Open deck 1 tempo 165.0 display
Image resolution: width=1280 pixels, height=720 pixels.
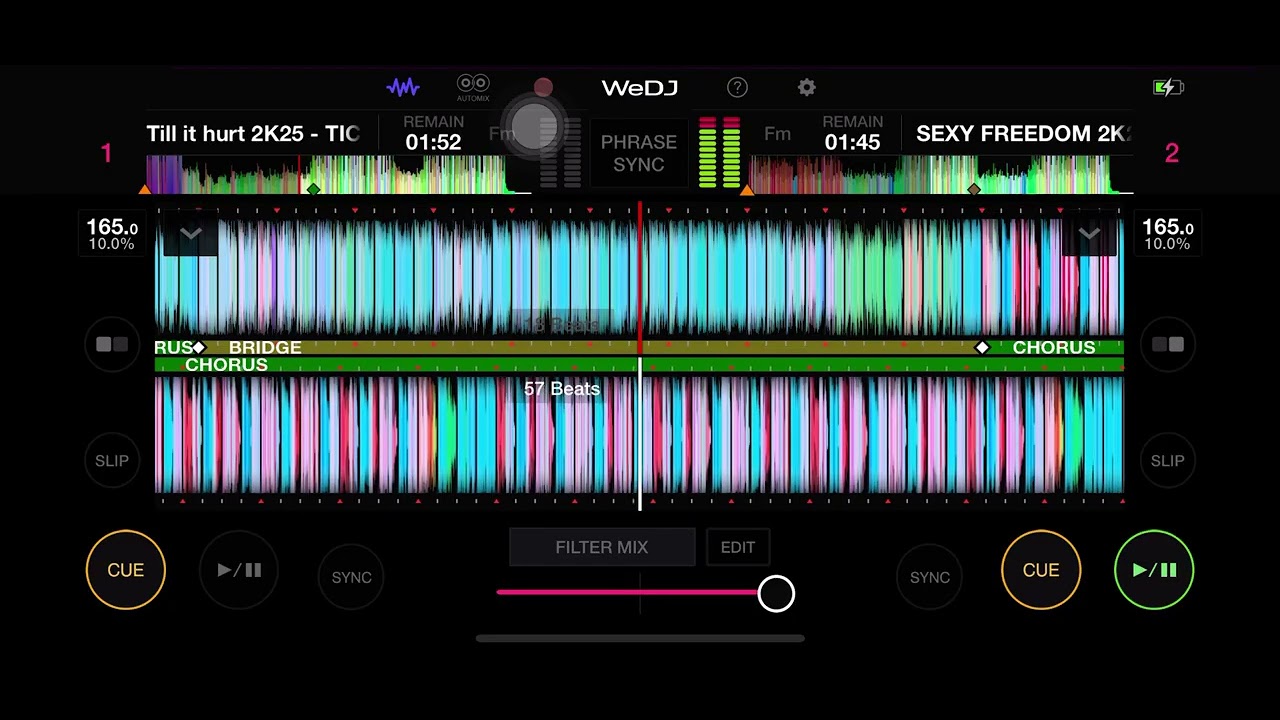click(112, 235)
